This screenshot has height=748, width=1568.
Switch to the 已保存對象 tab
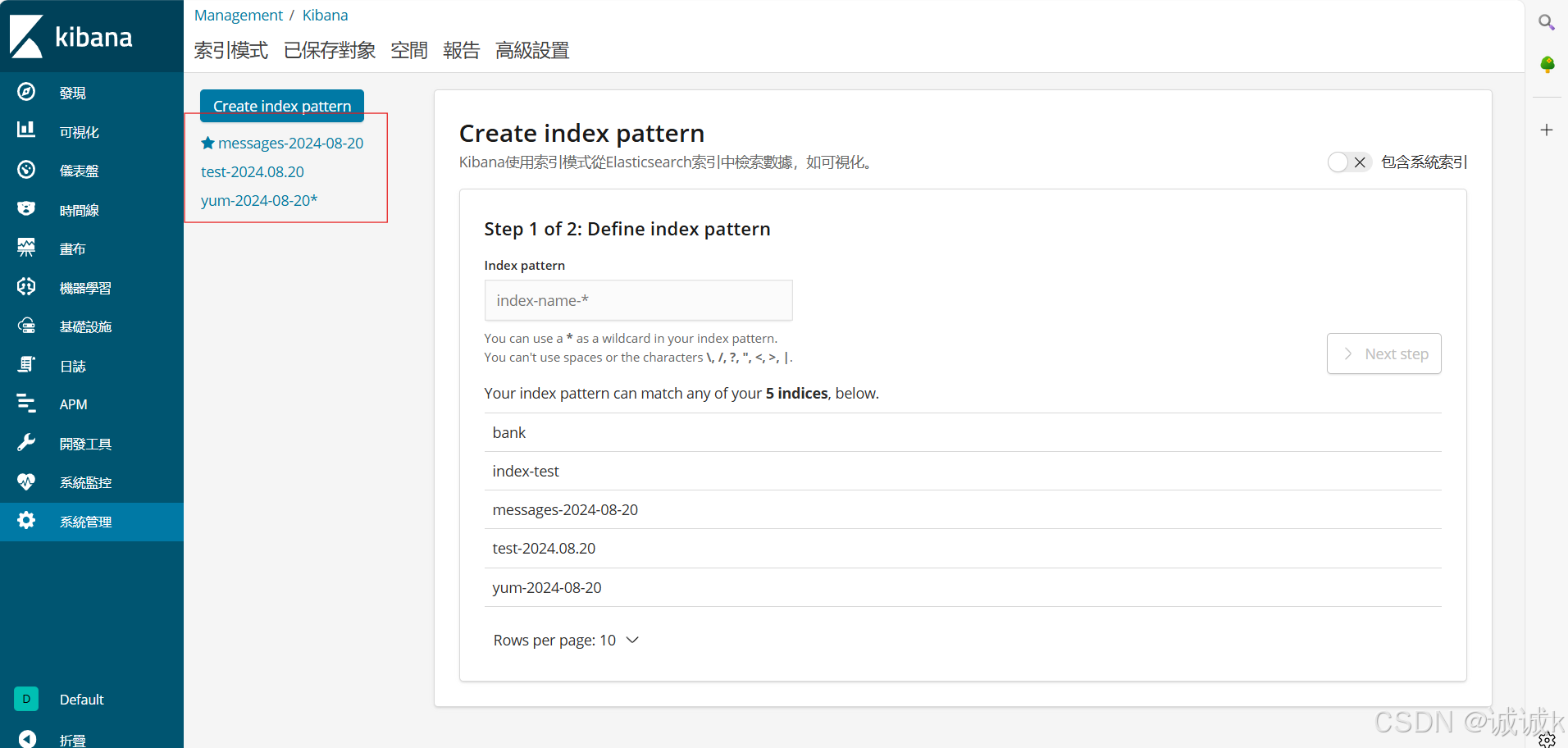coord(330,51)
